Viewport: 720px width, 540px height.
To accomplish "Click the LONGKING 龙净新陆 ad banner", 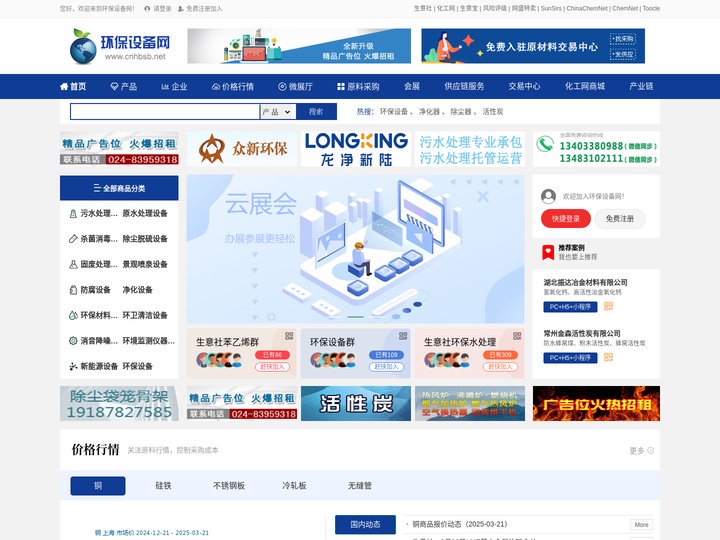I will (356, 149).
